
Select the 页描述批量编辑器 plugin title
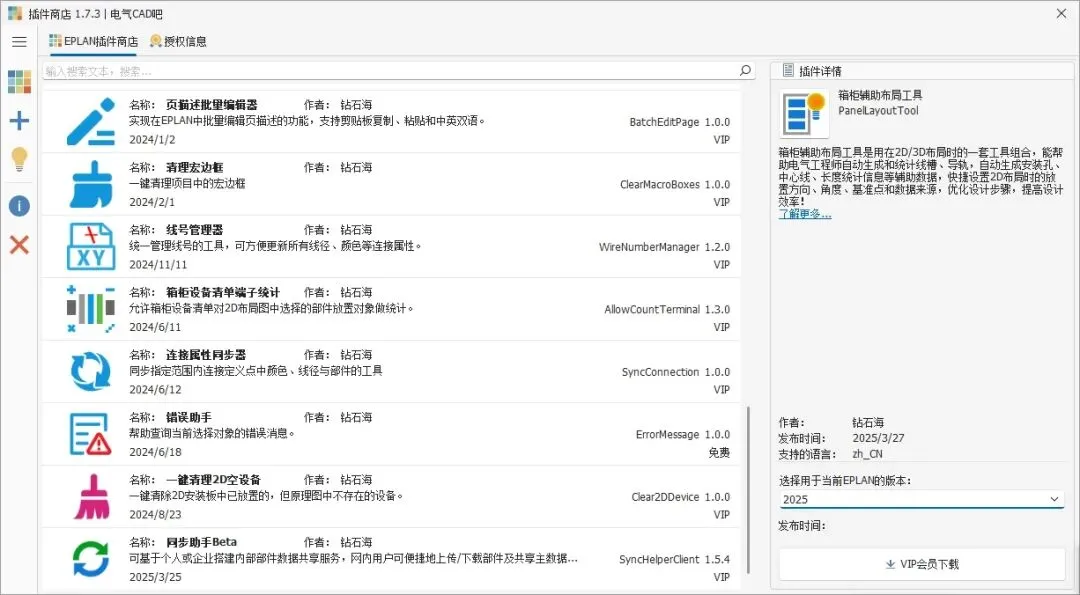tap(211, 105)
